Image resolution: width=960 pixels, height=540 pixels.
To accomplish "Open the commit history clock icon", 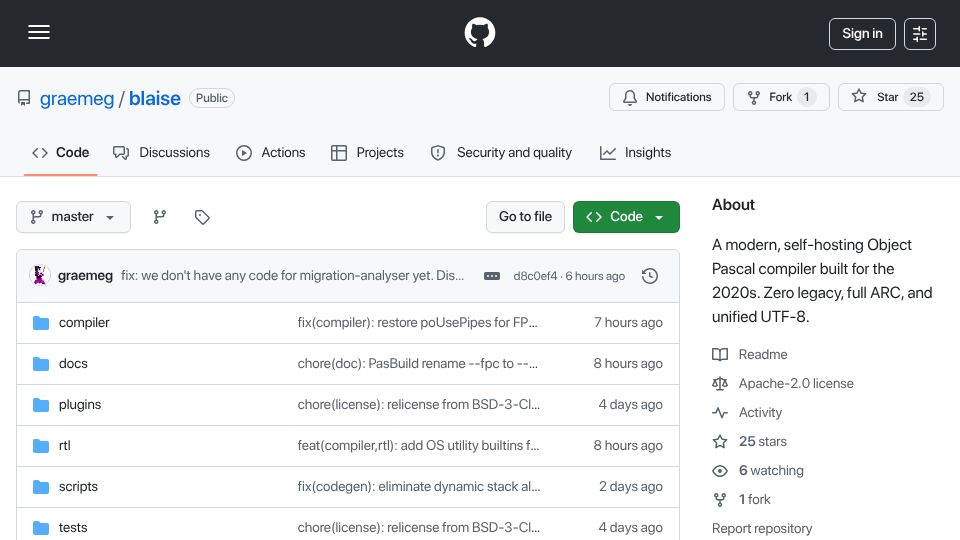I will [x=650, y=276].
